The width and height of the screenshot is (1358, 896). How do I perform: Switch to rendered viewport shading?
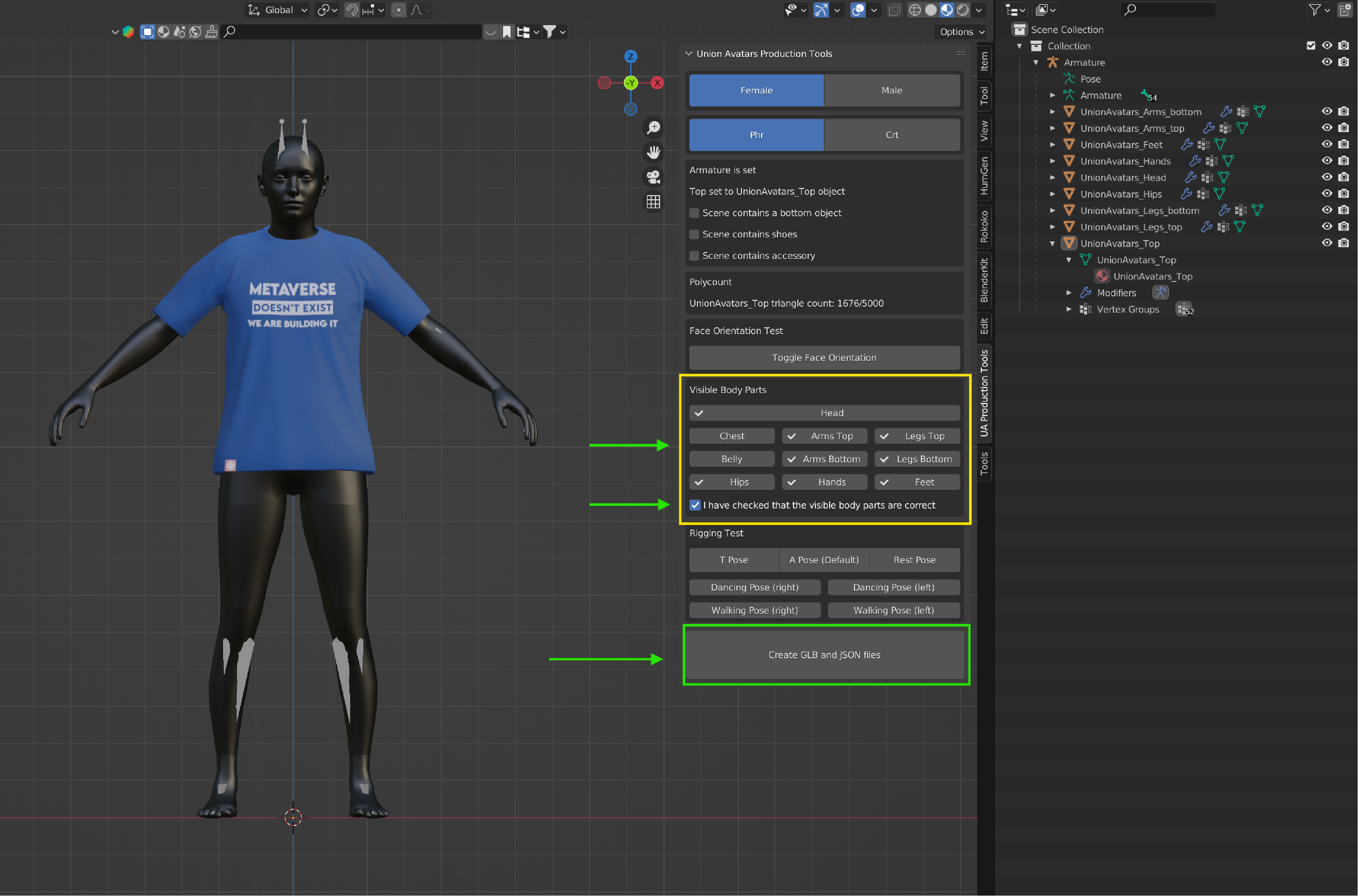pos(963,10)
